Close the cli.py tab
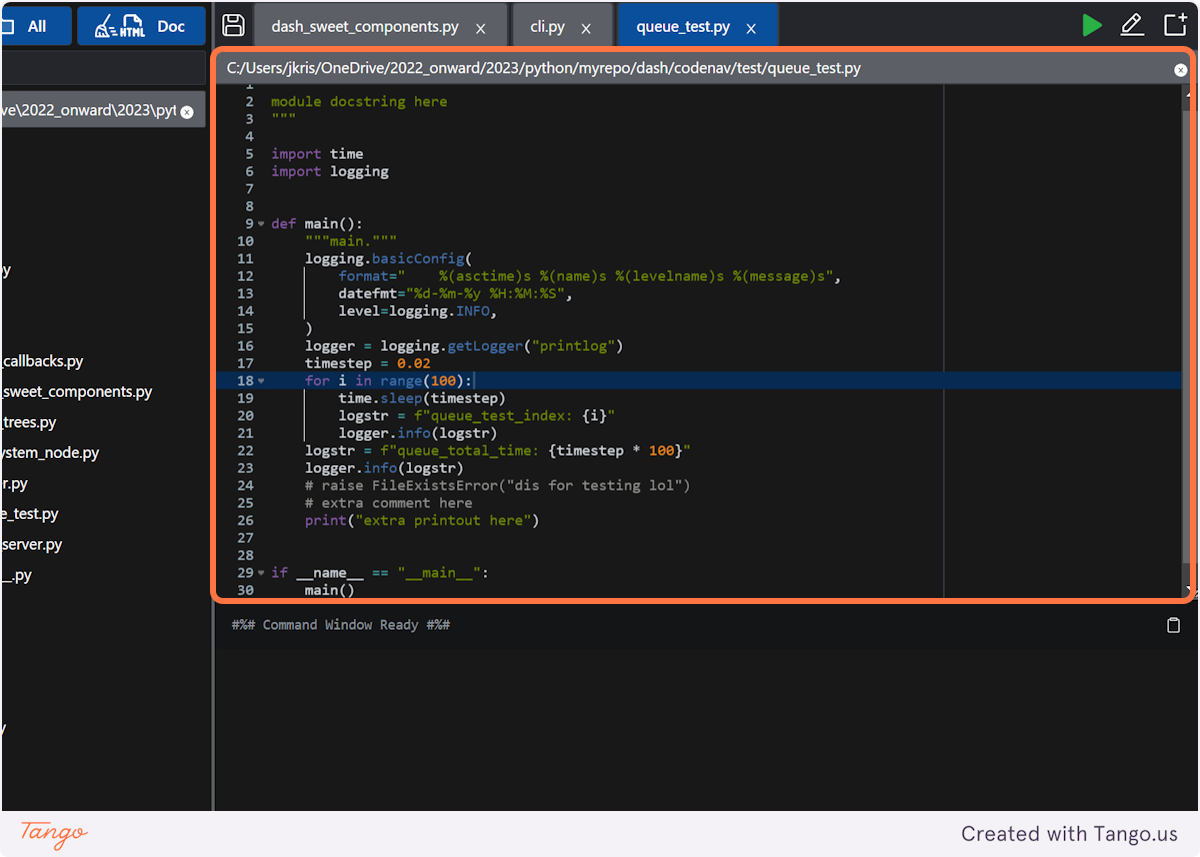The height and width of the screenshot is (857, 1200). point(586,29)
